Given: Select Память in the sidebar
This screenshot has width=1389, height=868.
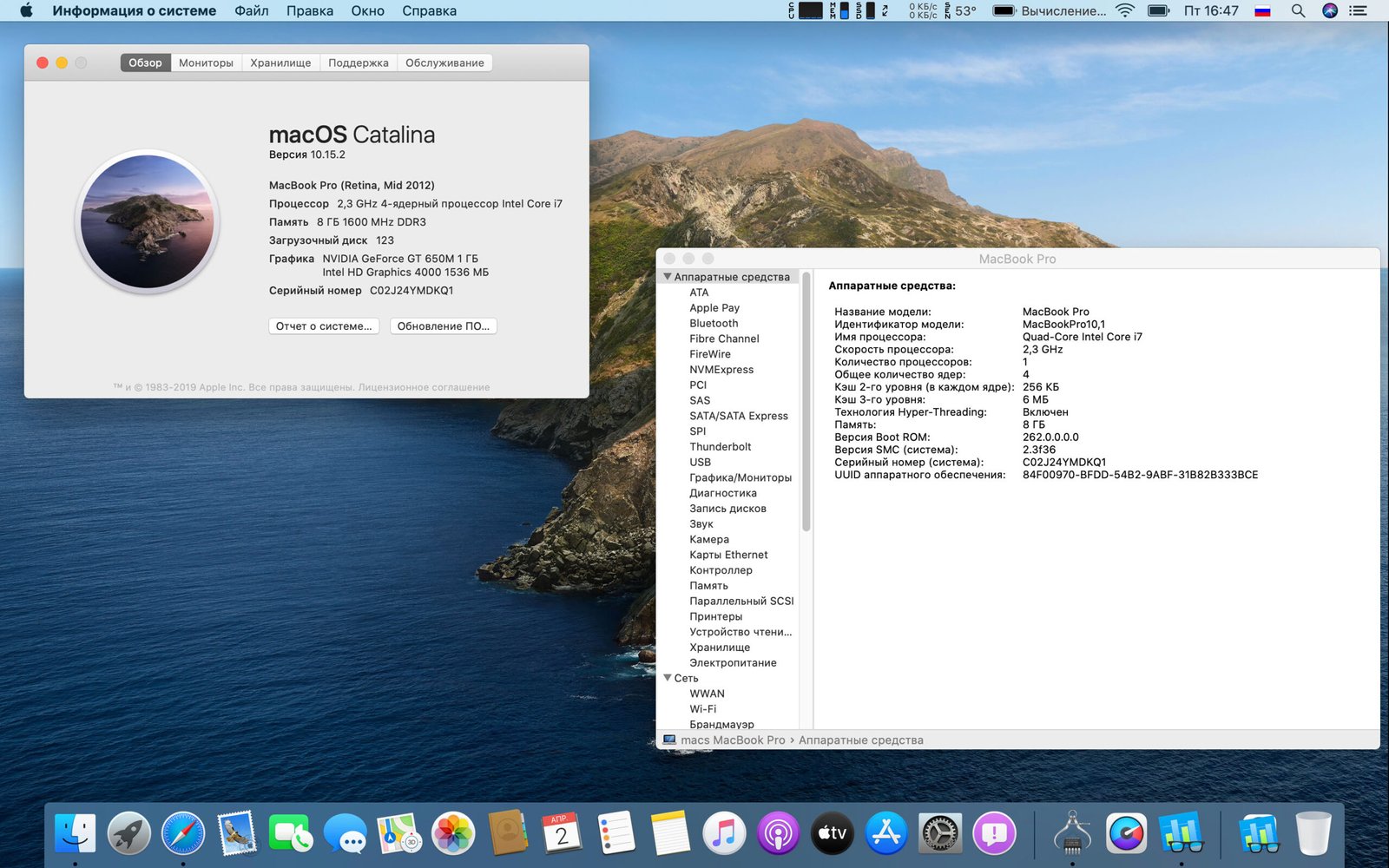Looking at the screenshot, I should click(708, 586).
